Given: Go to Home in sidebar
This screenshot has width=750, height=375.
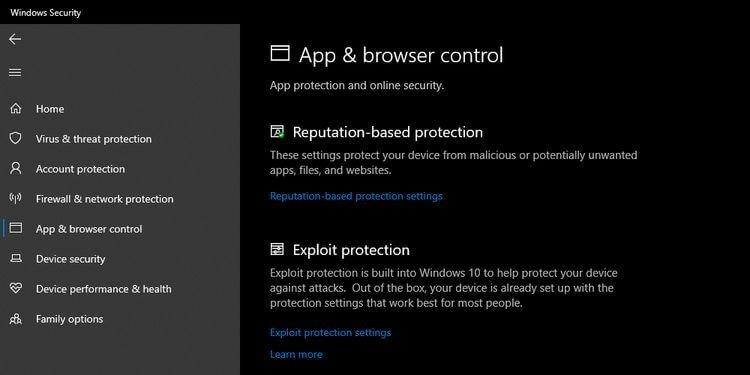Looking at the screenshot, I should [50, 109].
